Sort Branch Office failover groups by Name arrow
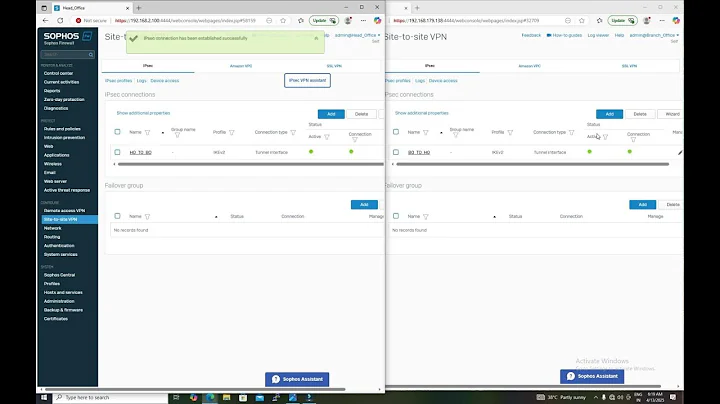This screenshot has height=404, width=720. [x=495, y=217]
